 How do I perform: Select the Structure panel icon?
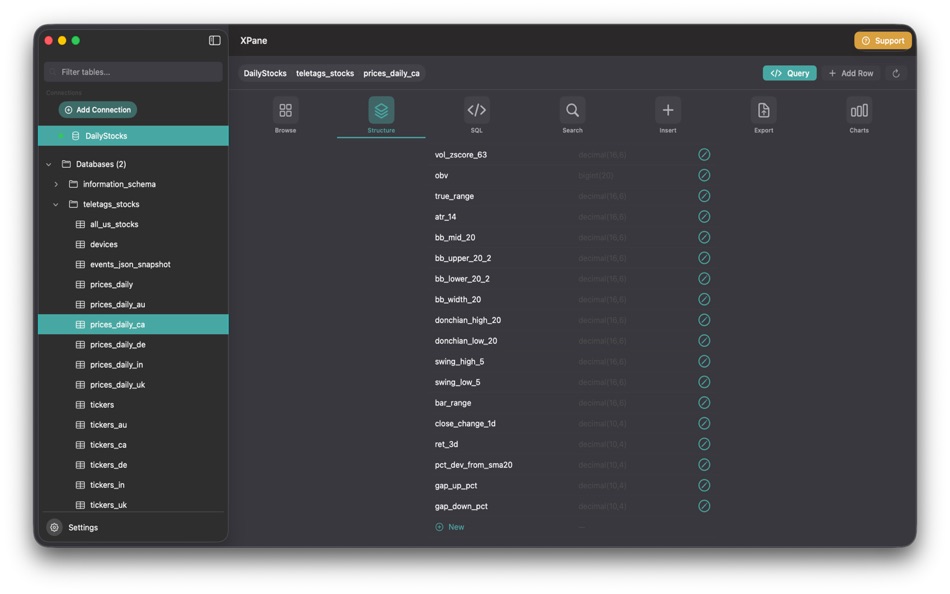[380, 112]
